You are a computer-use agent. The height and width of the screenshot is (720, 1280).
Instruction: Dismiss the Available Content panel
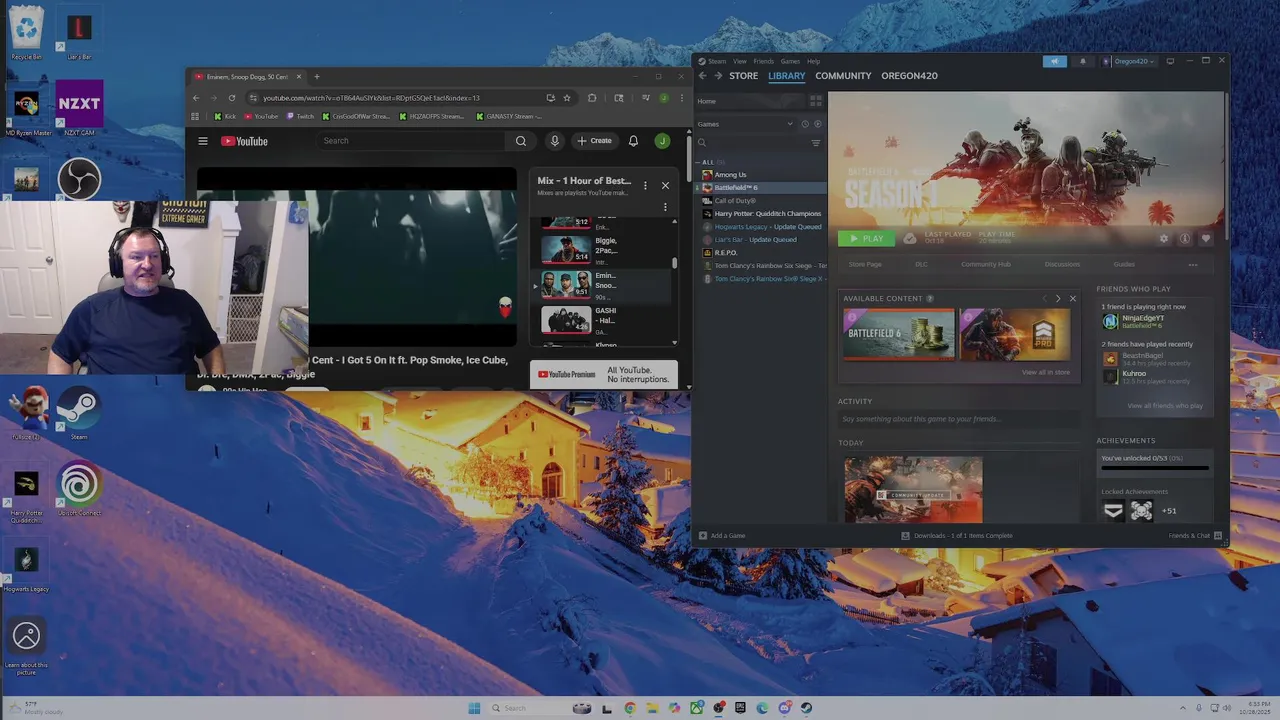coord(1073,299)
